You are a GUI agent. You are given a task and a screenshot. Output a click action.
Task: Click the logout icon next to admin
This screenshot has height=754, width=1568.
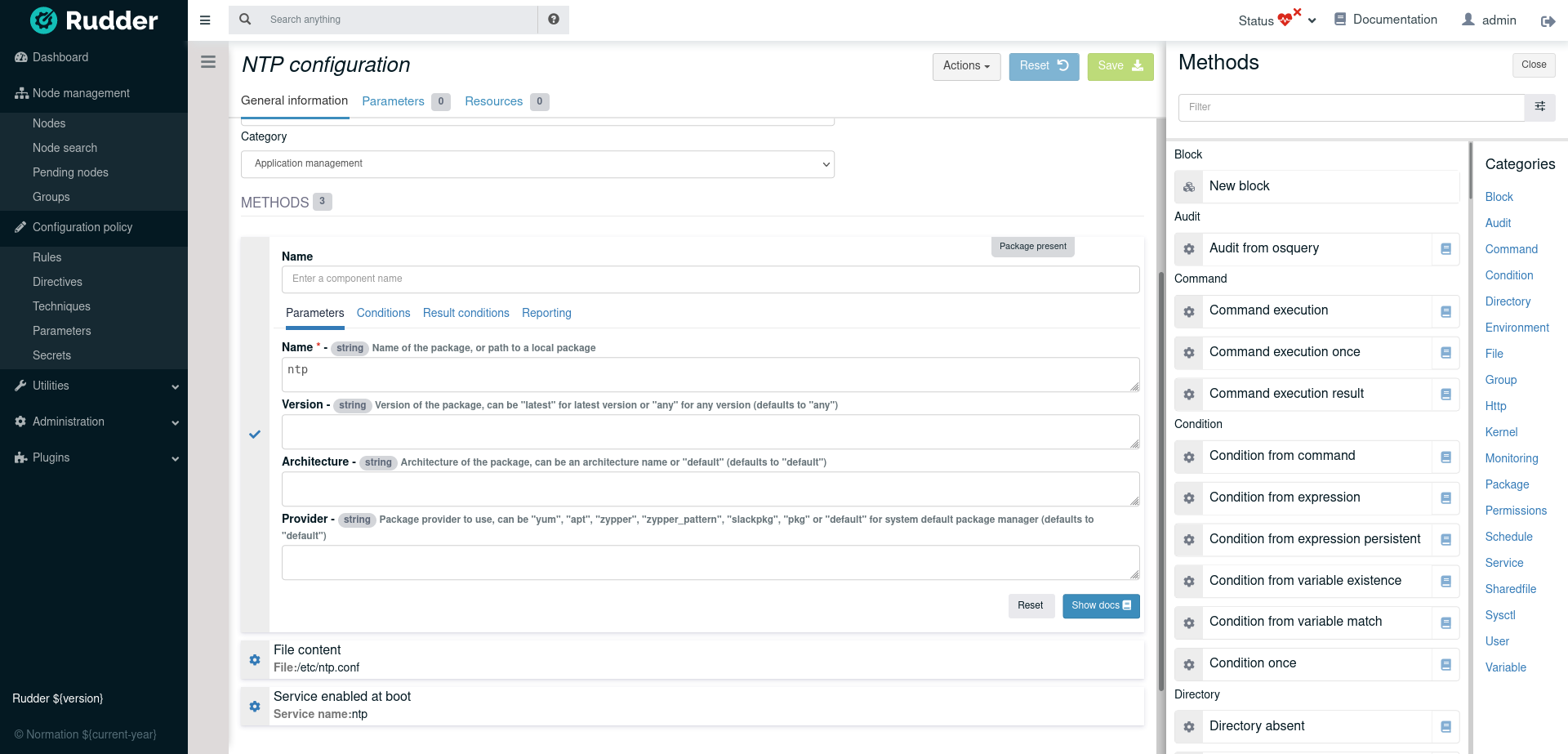point(1548,21)
